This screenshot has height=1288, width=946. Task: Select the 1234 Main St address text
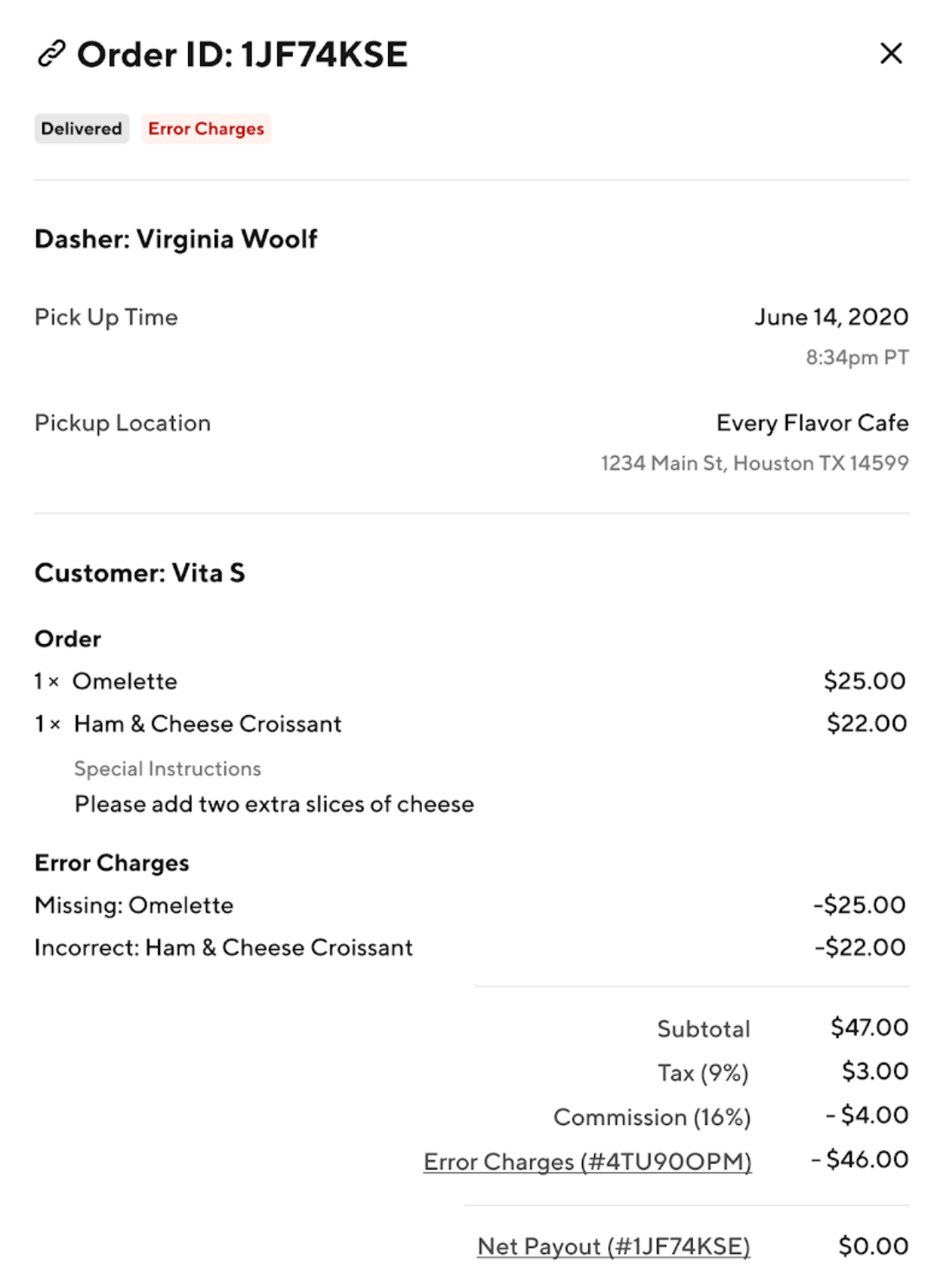tap(755, 463)
